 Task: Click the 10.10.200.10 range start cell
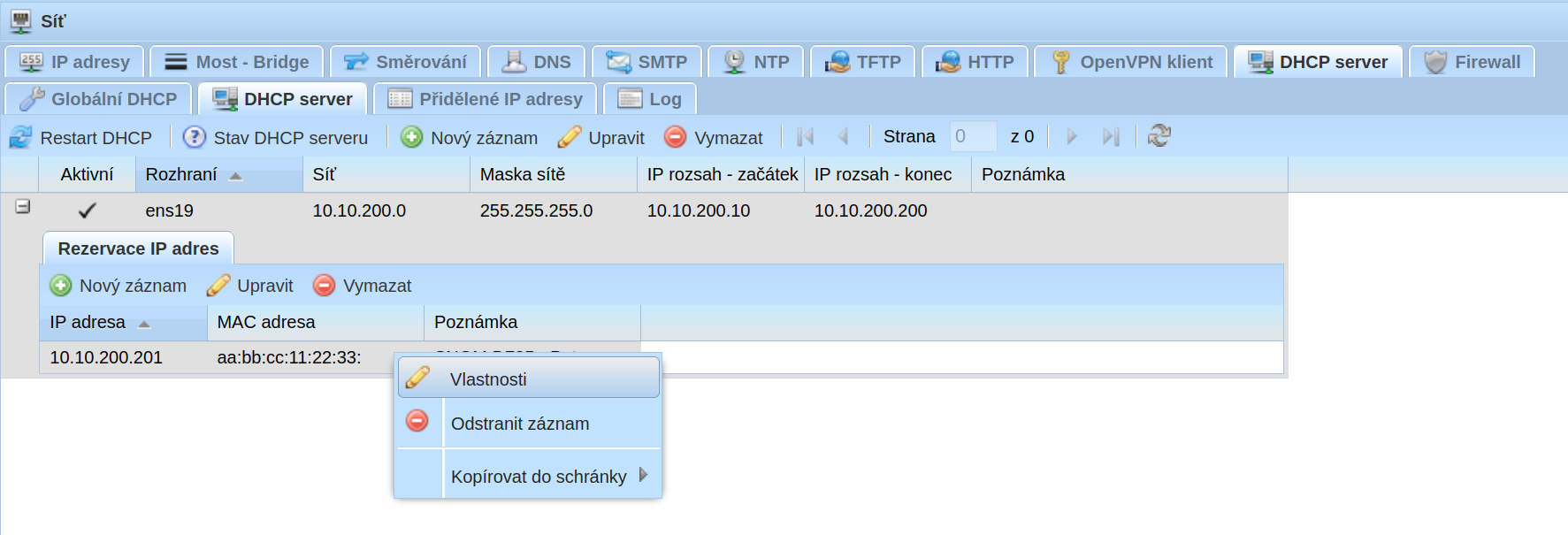[699, 210]
